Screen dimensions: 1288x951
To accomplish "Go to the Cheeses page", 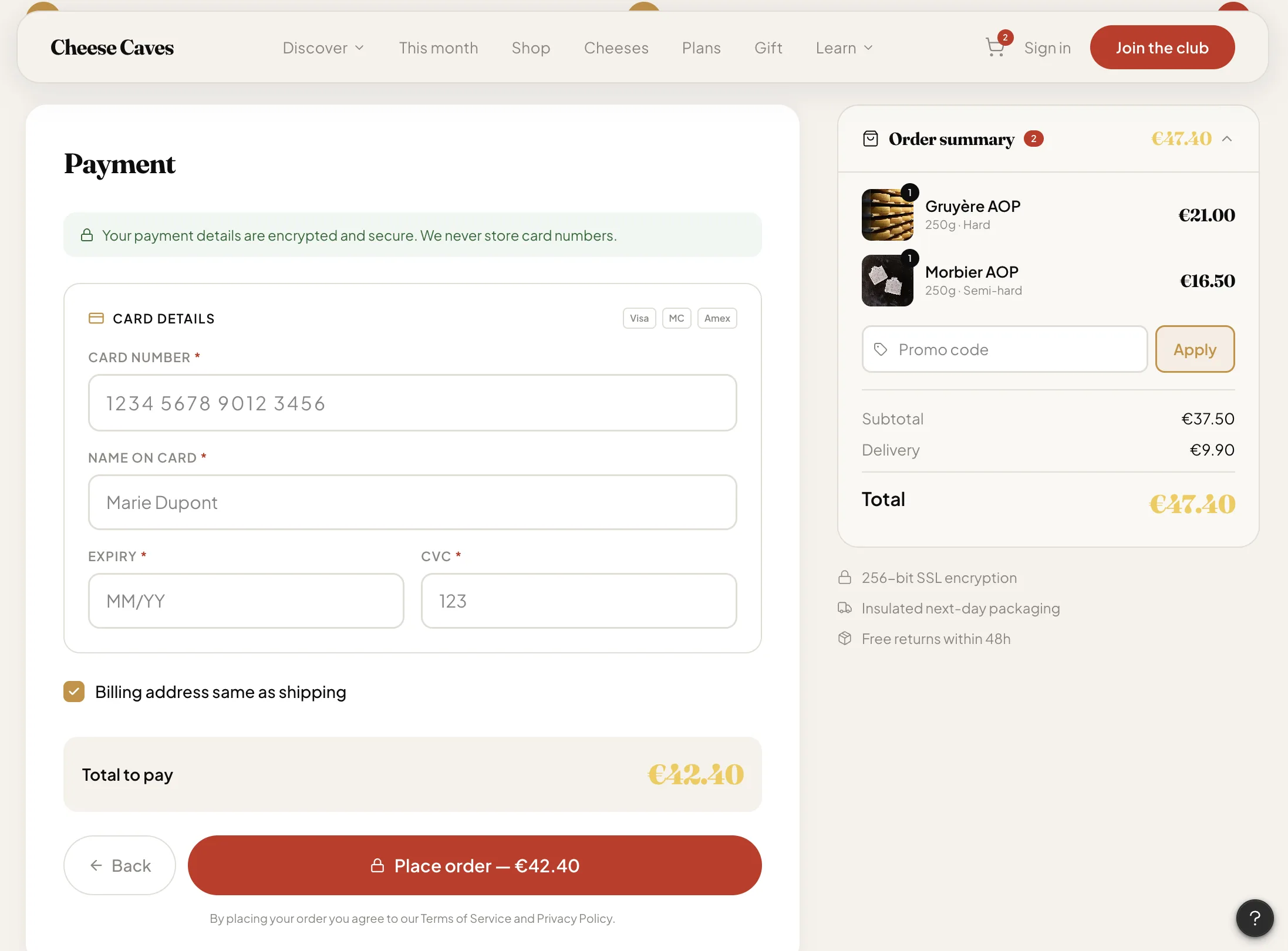I will 616,47.
